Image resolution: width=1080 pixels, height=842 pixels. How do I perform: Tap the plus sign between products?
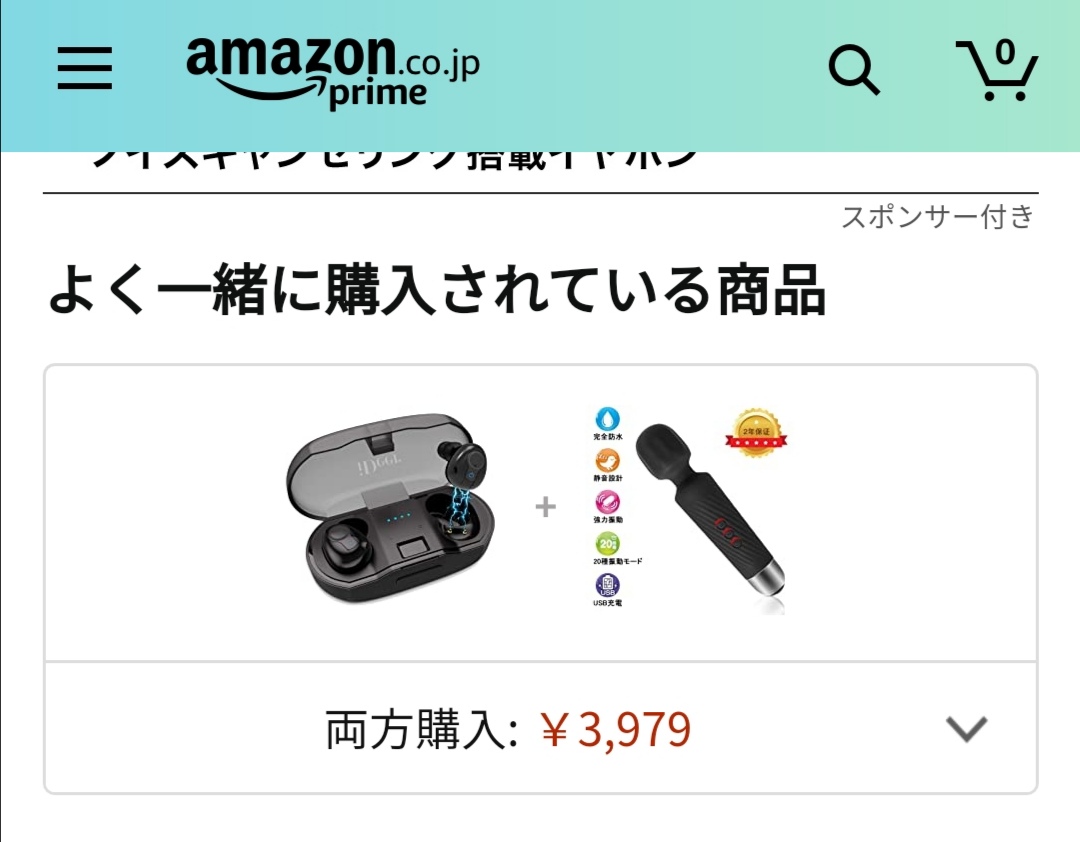pos(546,508)
